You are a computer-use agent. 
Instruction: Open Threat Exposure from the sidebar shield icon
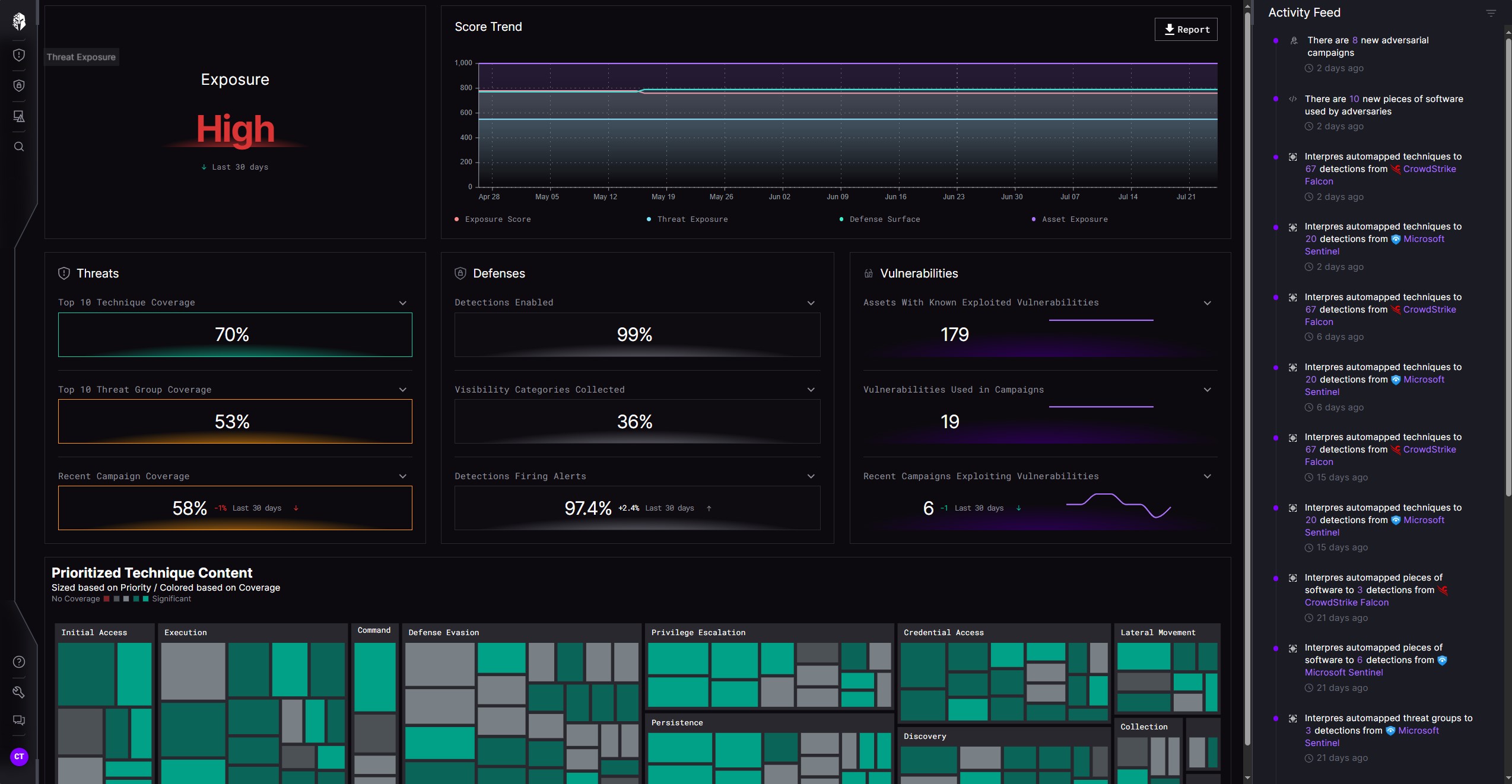pos(19,55)
